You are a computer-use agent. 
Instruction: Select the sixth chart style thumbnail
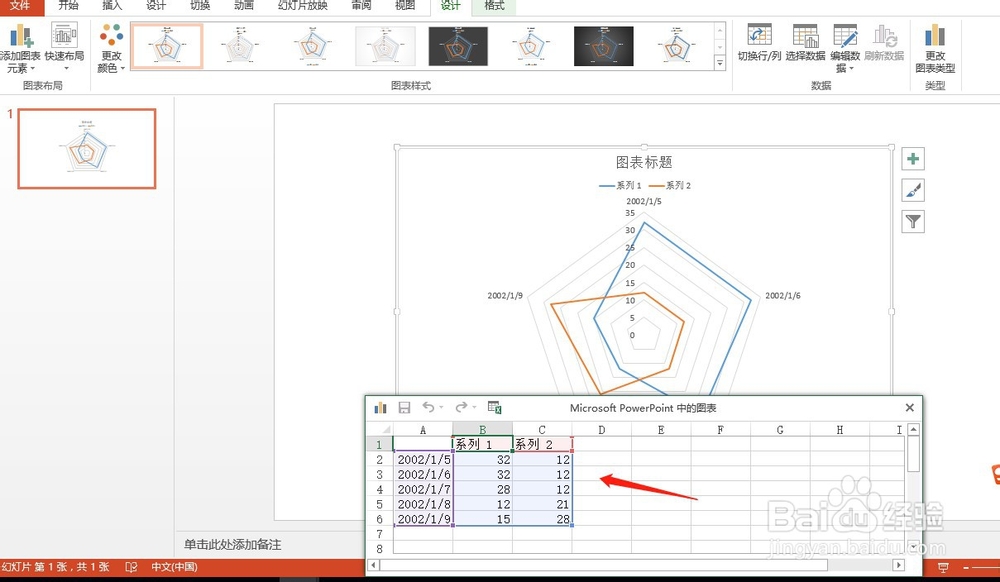(531, 46)
